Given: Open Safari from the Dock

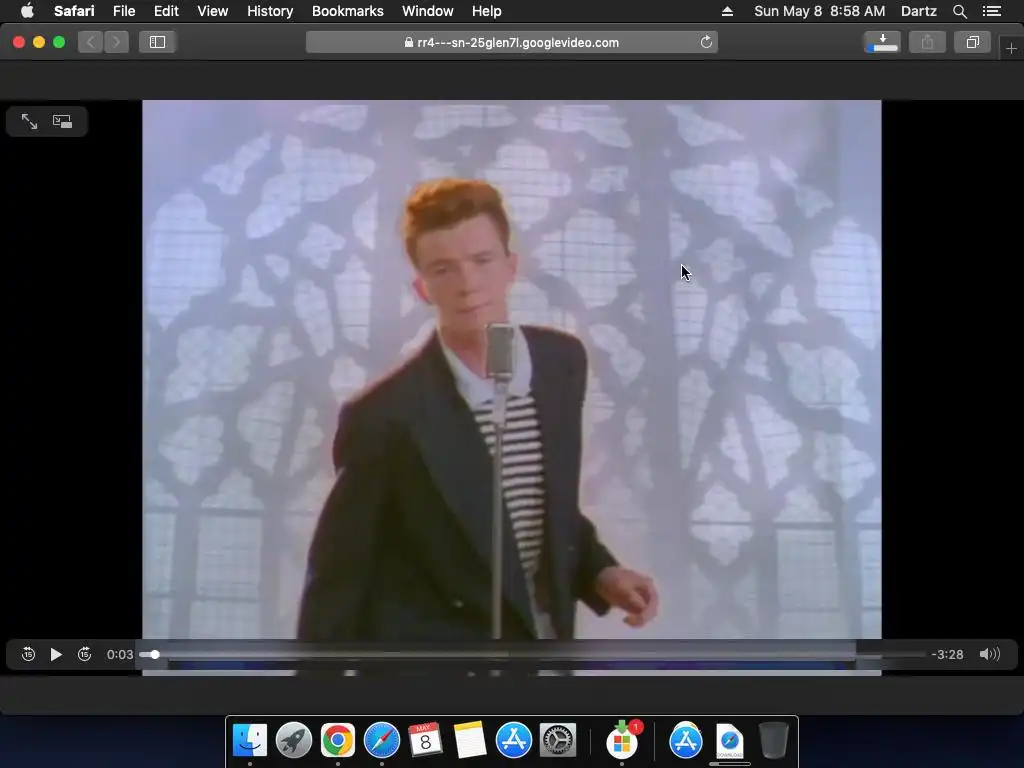Looking at the screenshot, I should point(381,741).
